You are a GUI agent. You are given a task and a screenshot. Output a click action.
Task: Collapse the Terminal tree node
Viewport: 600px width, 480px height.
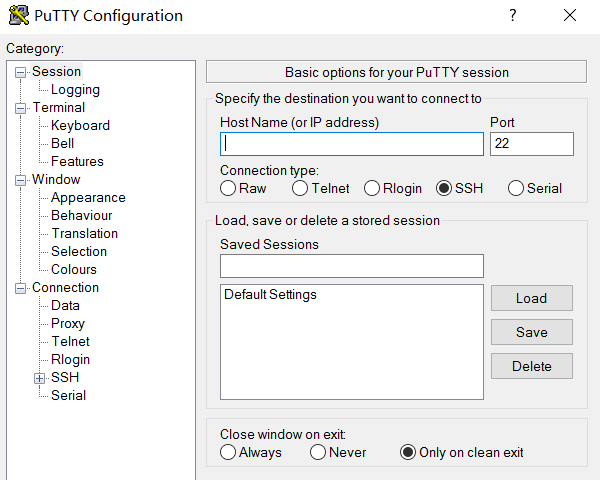(x=20, y=108)
